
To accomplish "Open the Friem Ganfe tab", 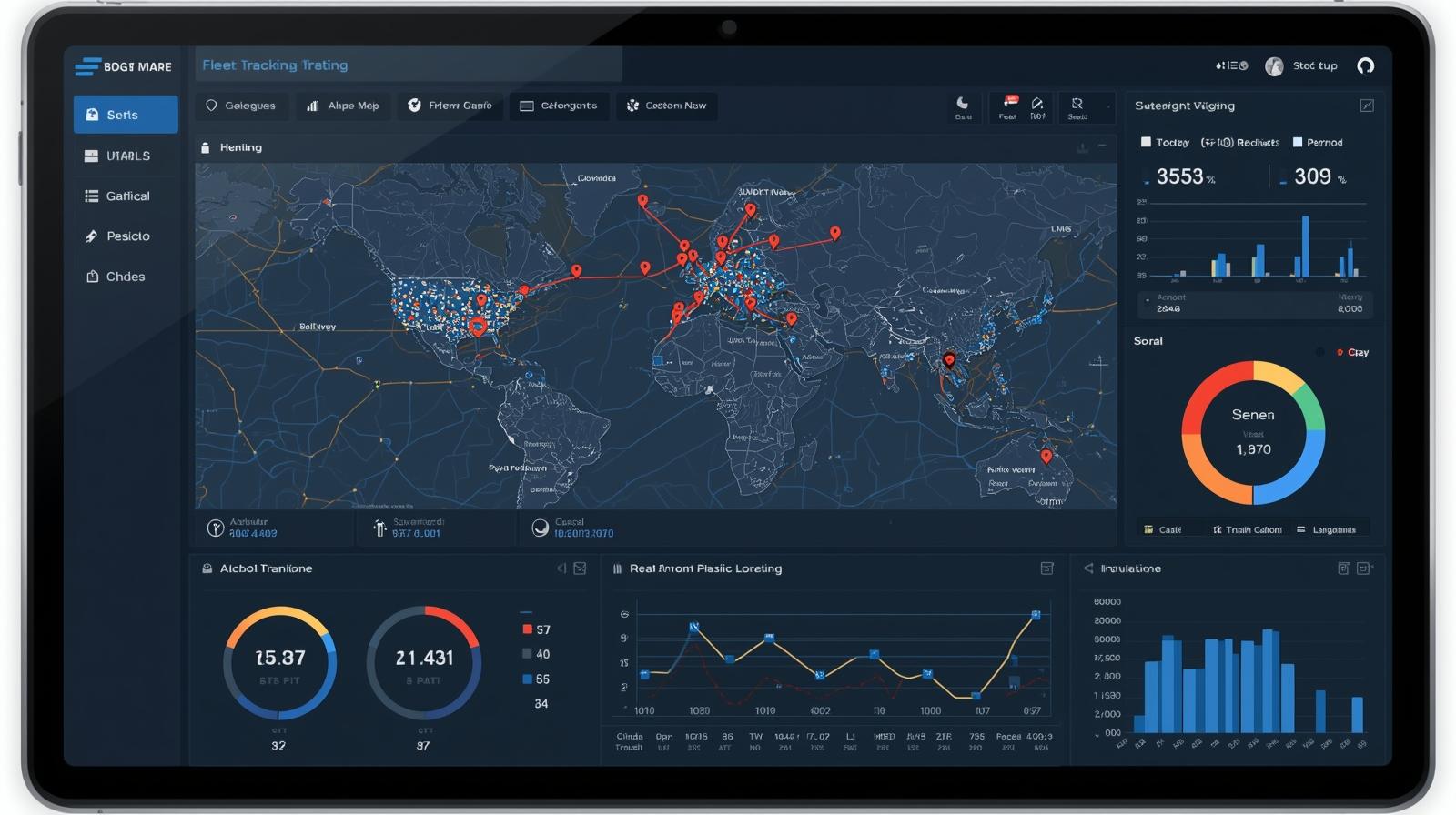I will 450,106.
